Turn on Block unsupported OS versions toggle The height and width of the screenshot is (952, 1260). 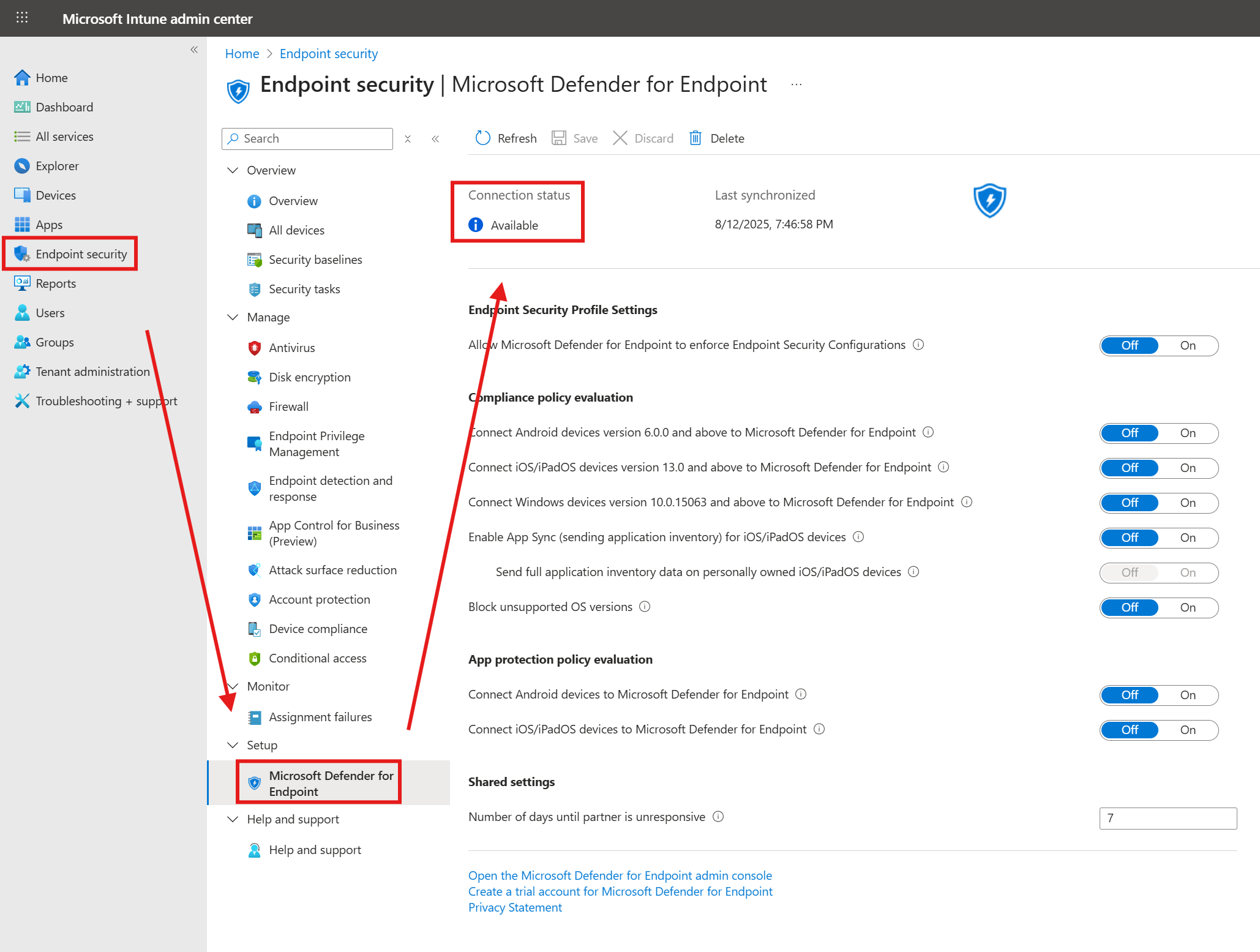(x=1188, y=607)
